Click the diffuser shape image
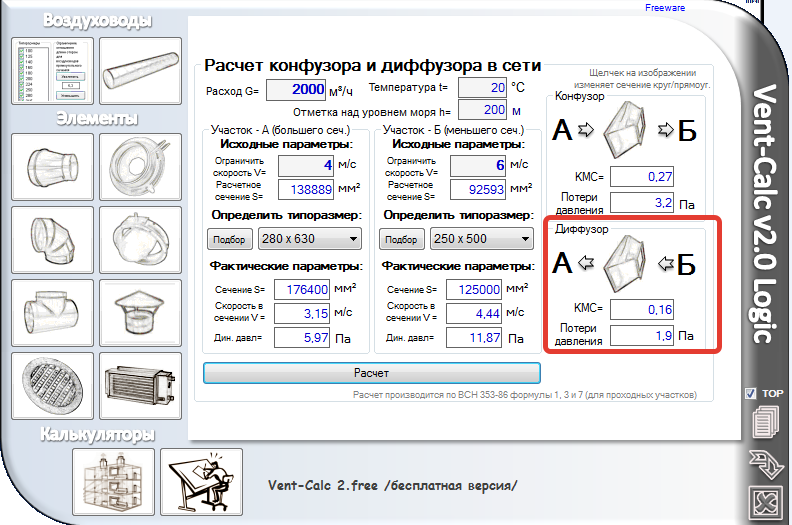Image resolution: width=792 pixels, height=525 pixels. (x=625, y=264)
